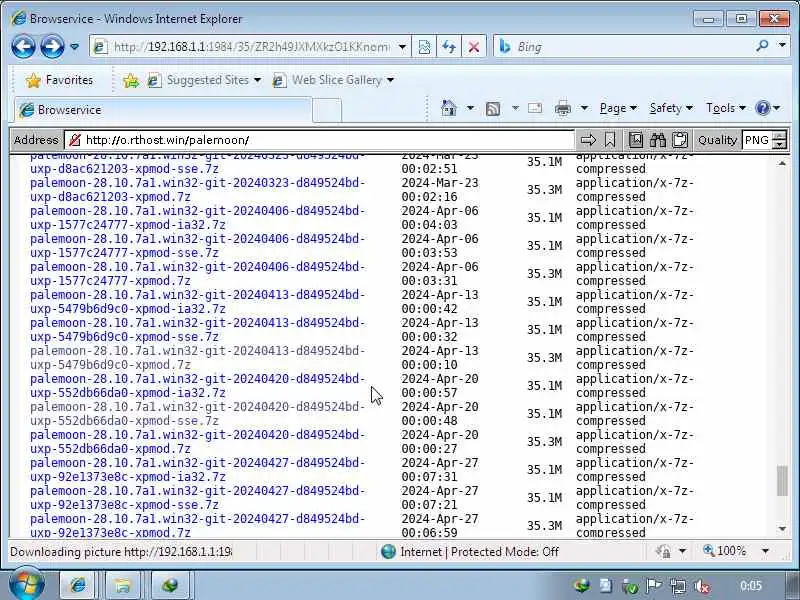Open the zoom level 100% button
Image resolution: width=800 pixels, height=600 pixels.
point(724,551)
